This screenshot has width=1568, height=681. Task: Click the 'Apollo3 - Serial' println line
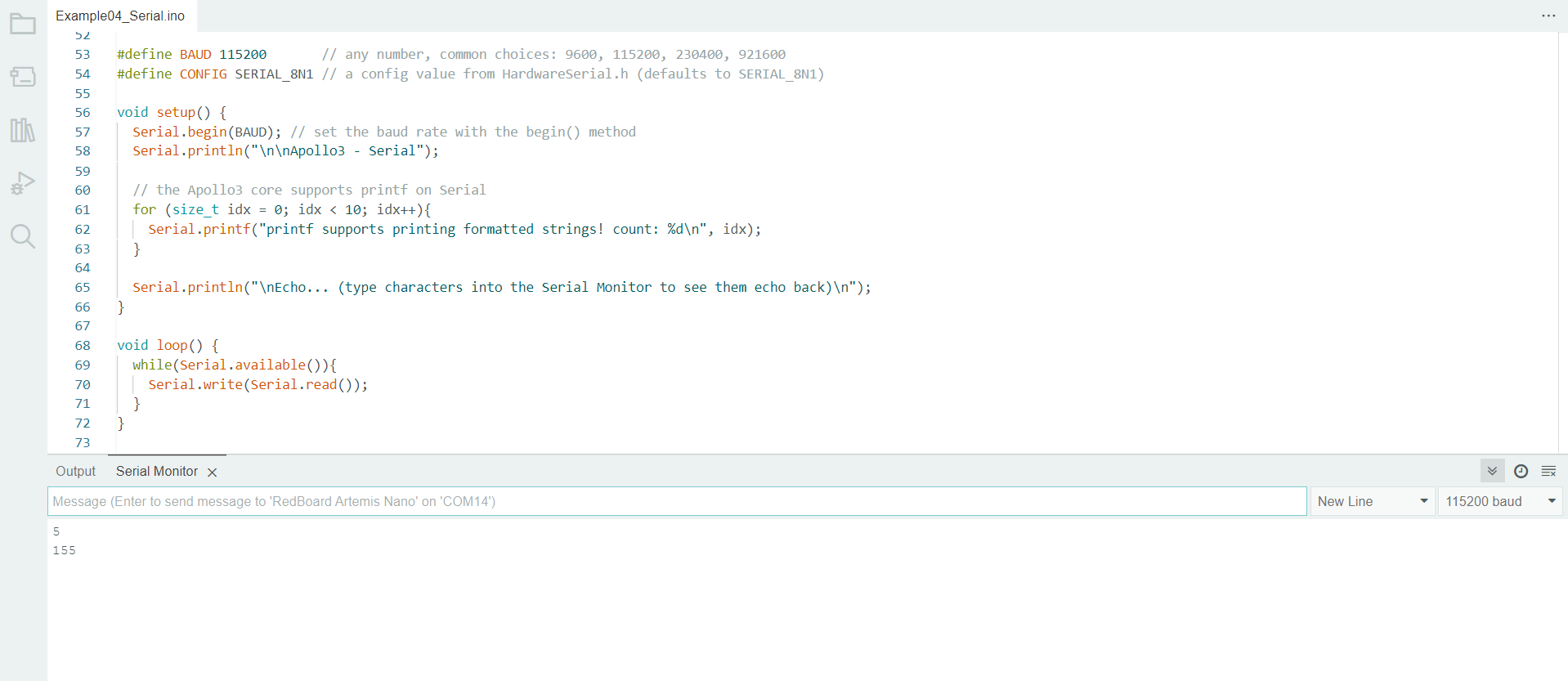(285, 151)
